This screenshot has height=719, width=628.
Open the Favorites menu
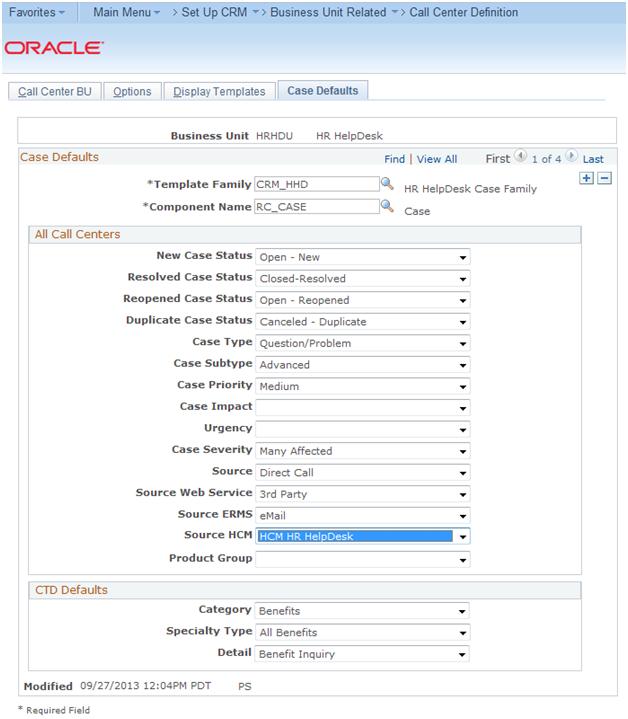[x=37, y=12]
